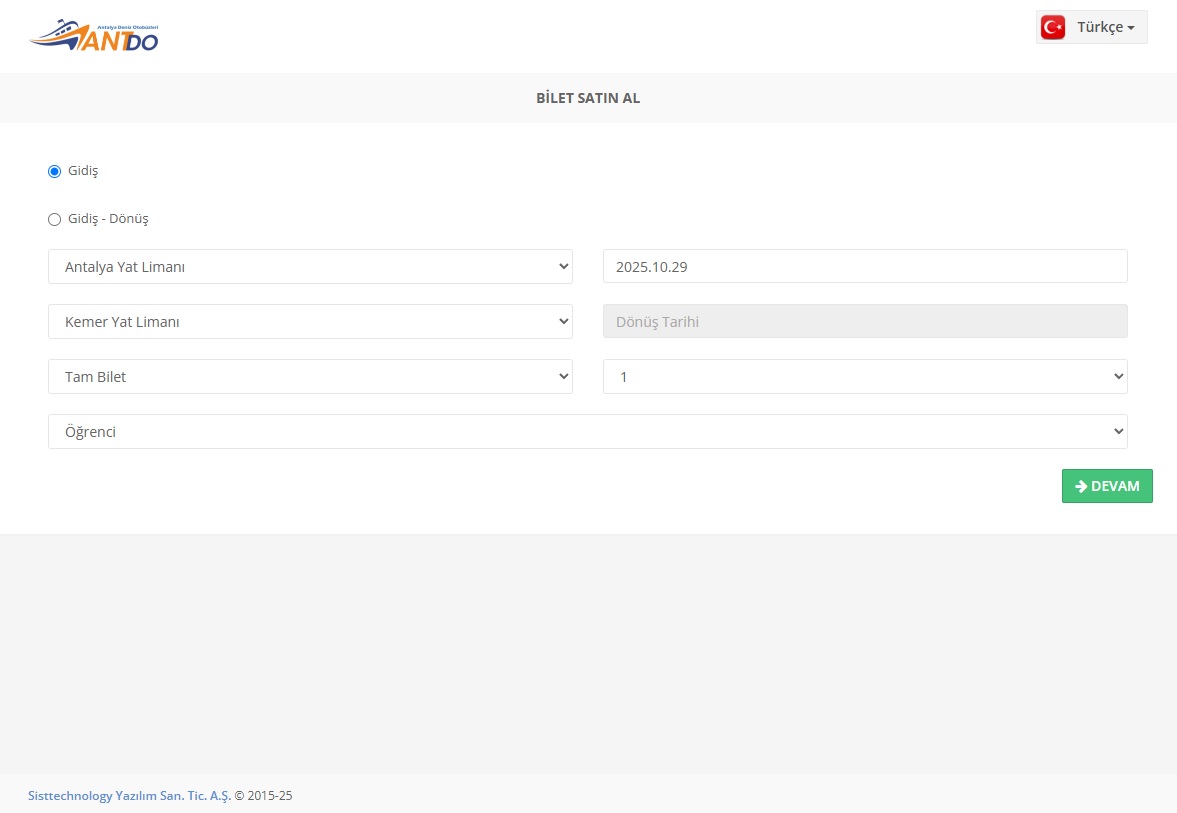Click the arrow icon on the DEVAM button
Image resolution: width=1177 pixels, height=813 pixels.
point(1080,486)
